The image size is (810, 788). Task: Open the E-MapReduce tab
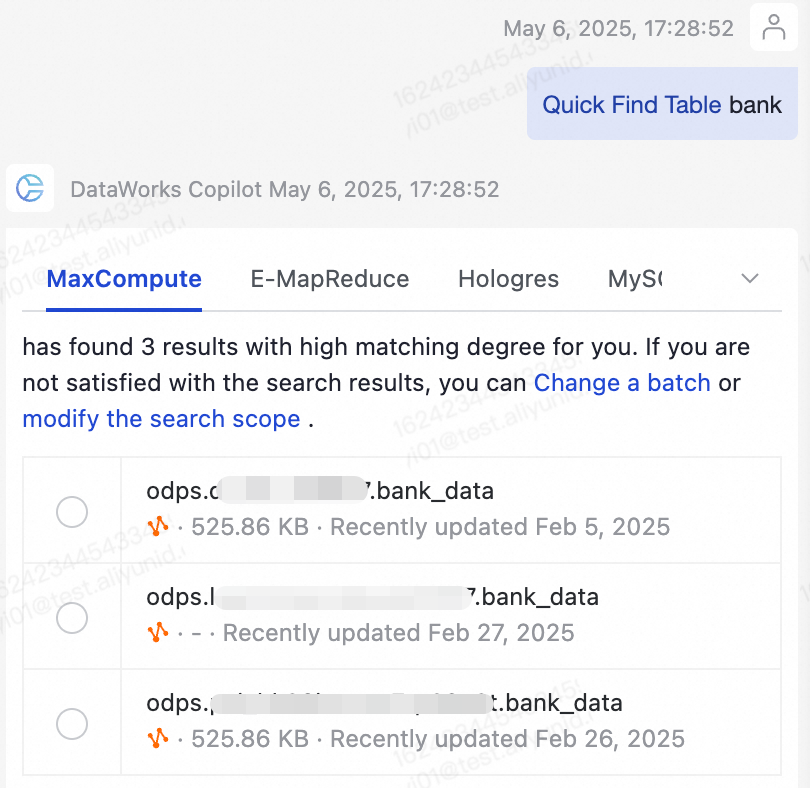pos(329,279)
